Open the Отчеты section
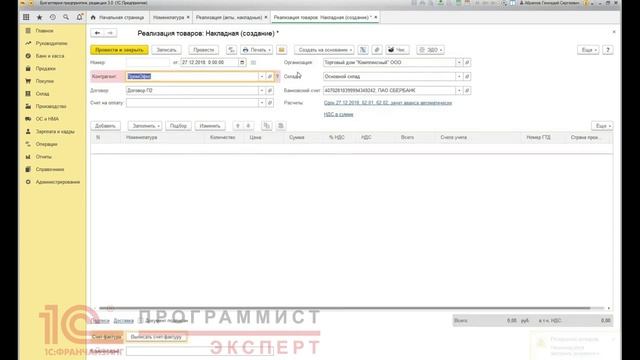Viewport: 640px width, 360px height. coord(43,157)
